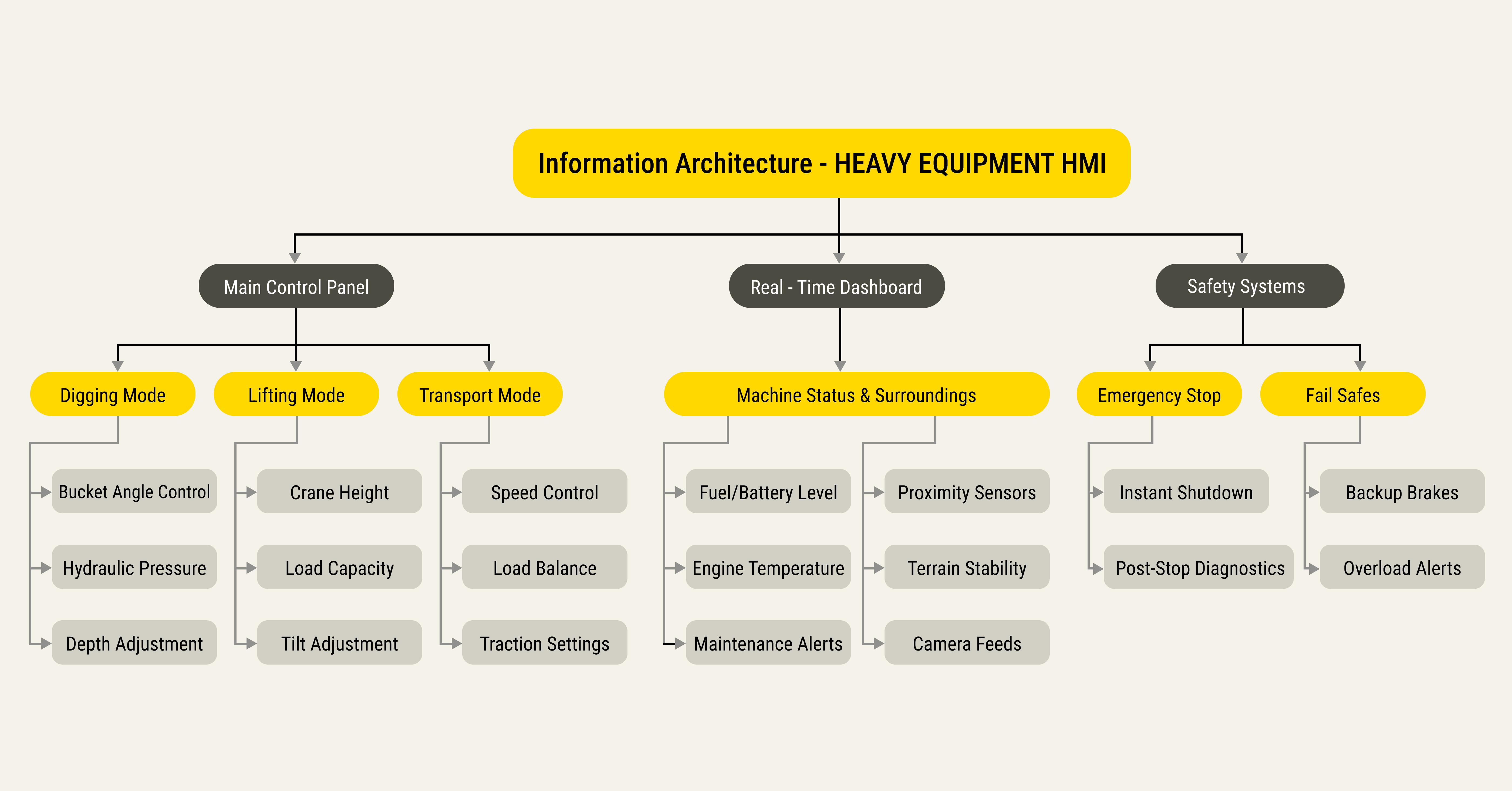Screen dimensions: 1512x791
Task: Select the Post-Stop Diagnostics item
Action: (x=1199, y=567)
